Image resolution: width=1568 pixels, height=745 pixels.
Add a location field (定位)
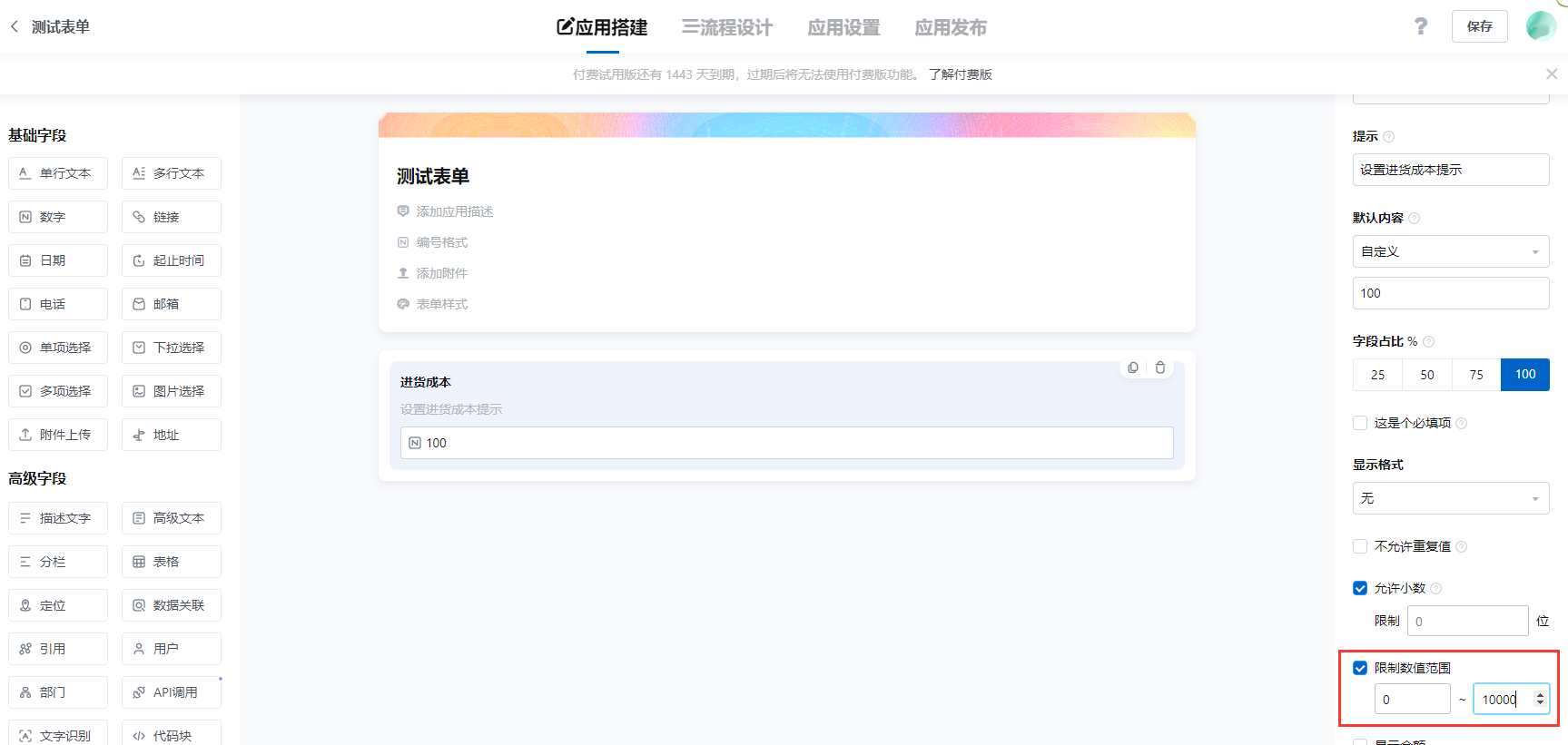pos(58,605)
